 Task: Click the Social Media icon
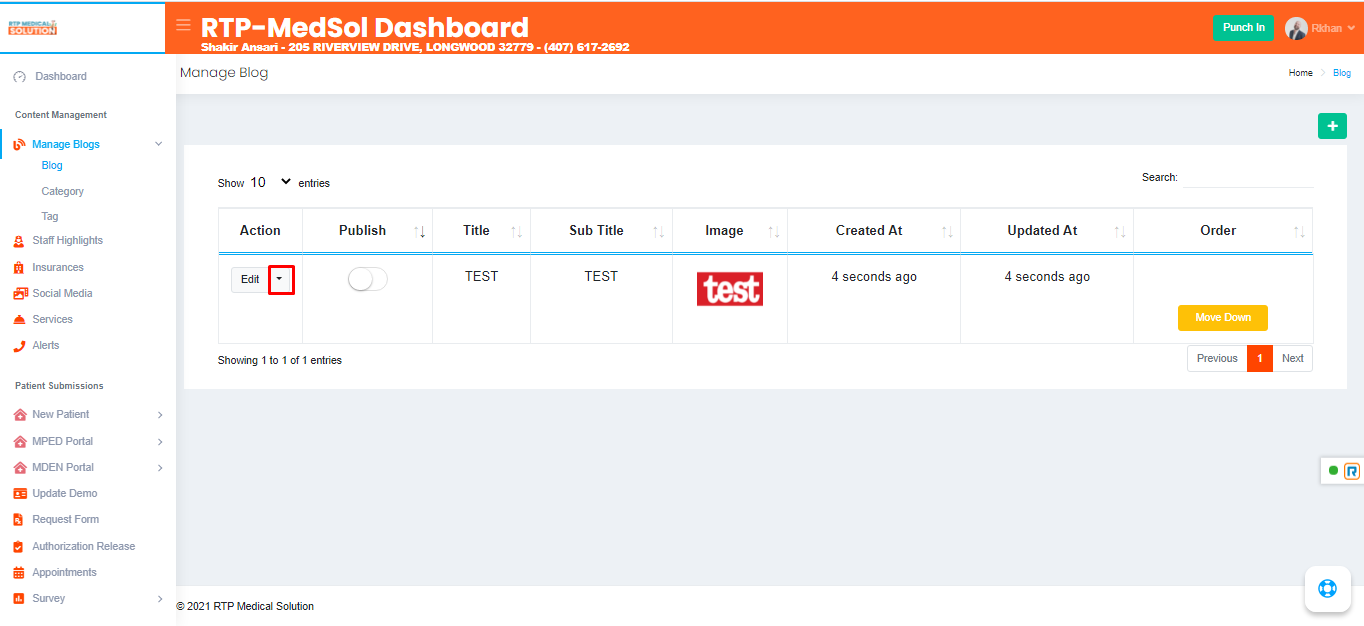pos(20,294)
